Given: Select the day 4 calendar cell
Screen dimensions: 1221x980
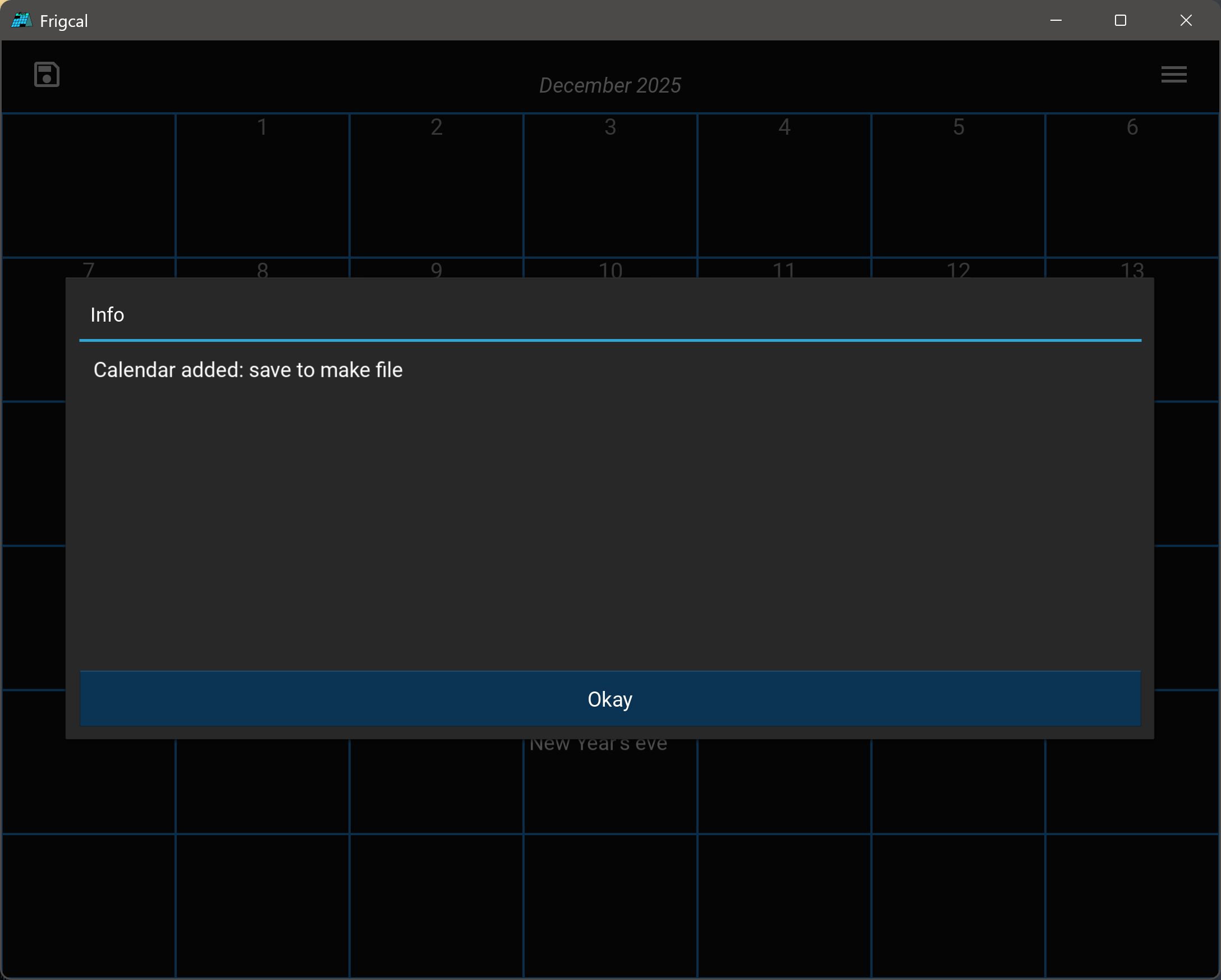Looking at the screenshot, I should tap(784, 185).
